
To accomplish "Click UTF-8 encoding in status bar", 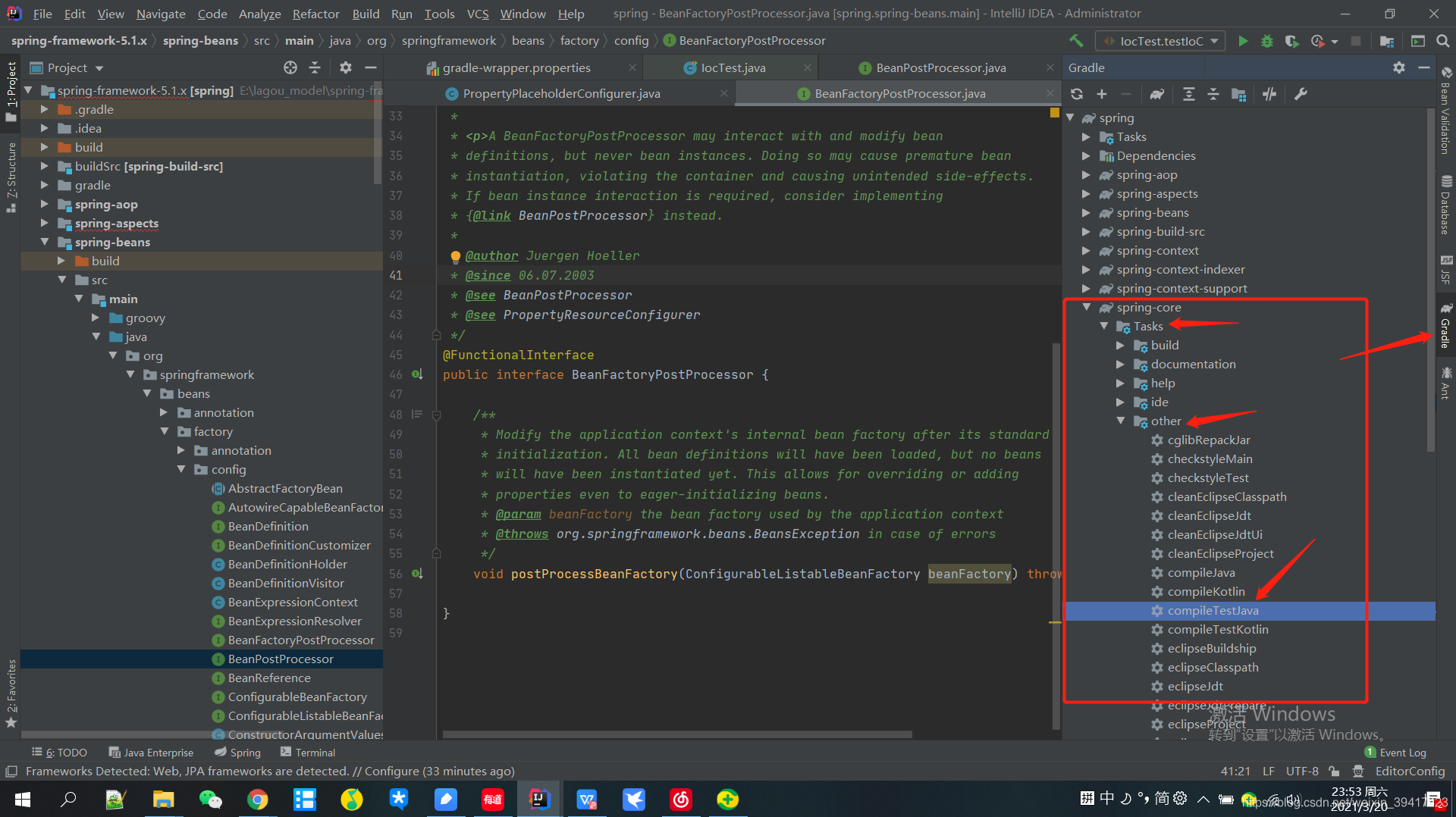I will click(1302, 772).
